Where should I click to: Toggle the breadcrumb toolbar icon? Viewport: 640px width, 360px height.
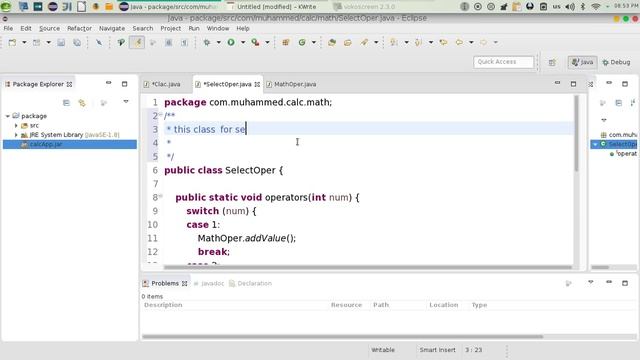(121, 42)
